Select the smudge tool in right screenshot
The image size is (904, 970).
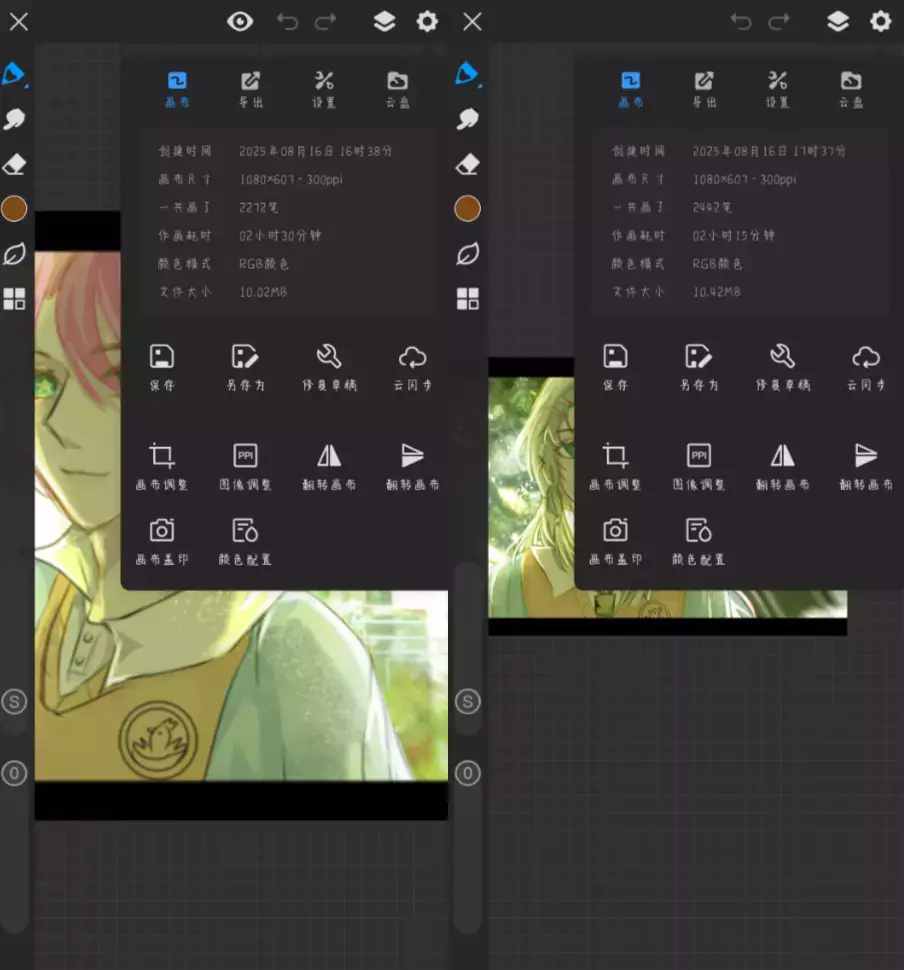pyautogui.click(x=468, y=119)
